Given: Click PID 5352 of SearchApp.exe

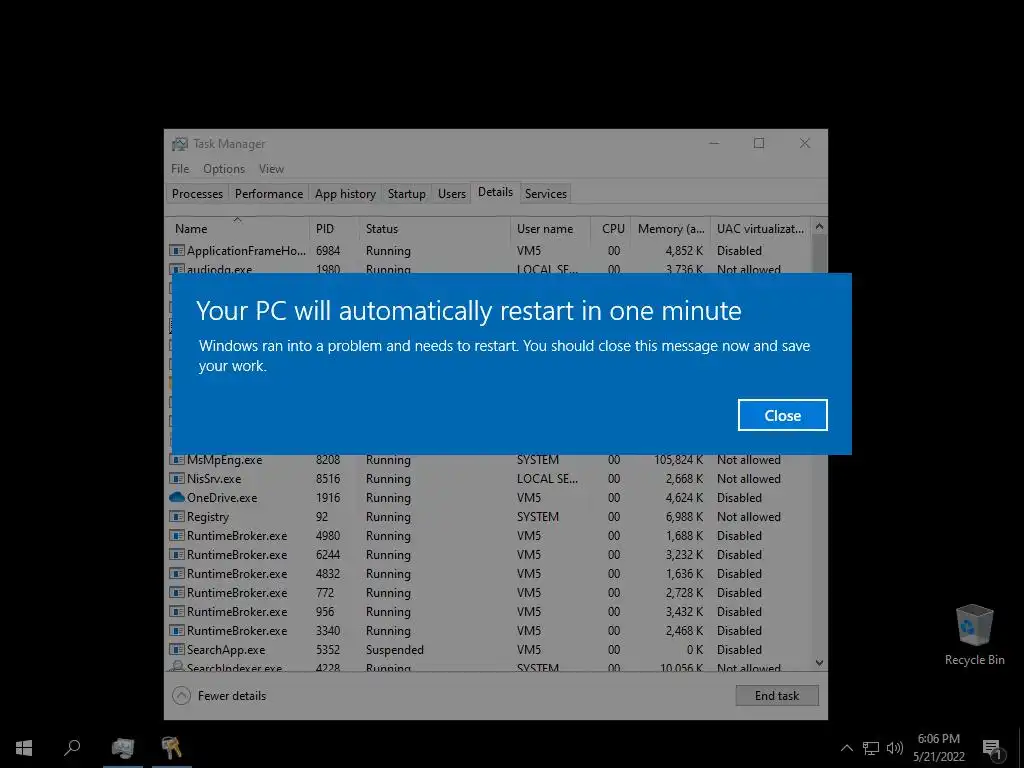Looking at the screenshot, I should coord(328,650).
